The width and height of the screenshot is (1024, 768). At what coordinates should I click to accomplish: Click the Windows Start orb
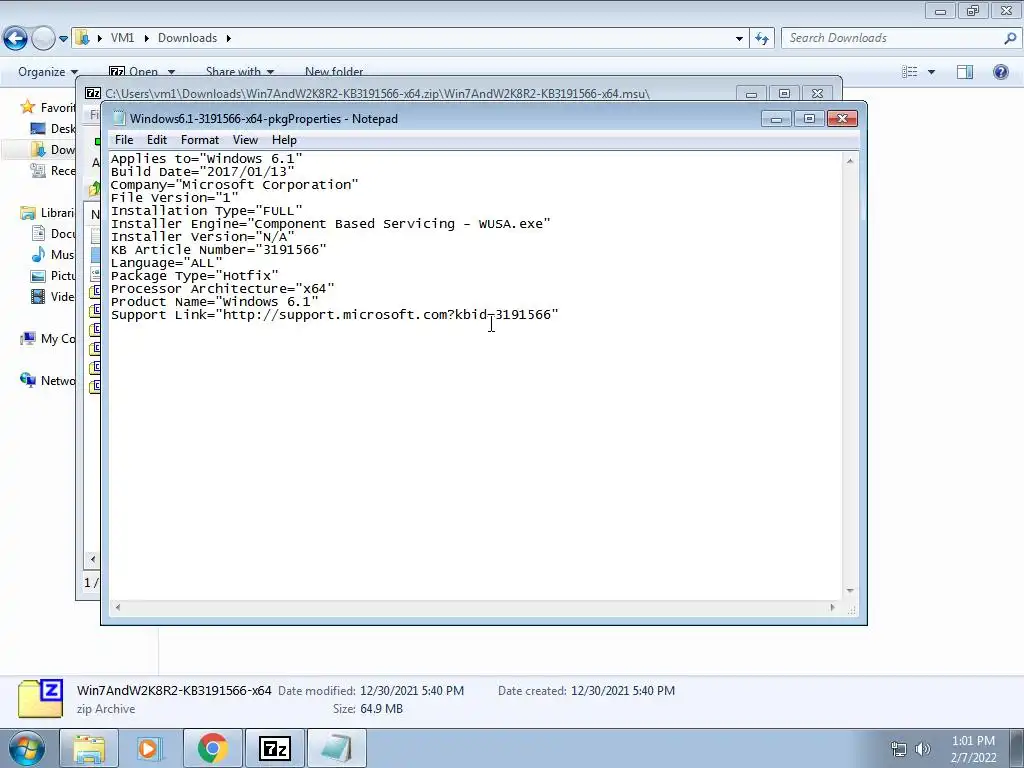27,748
